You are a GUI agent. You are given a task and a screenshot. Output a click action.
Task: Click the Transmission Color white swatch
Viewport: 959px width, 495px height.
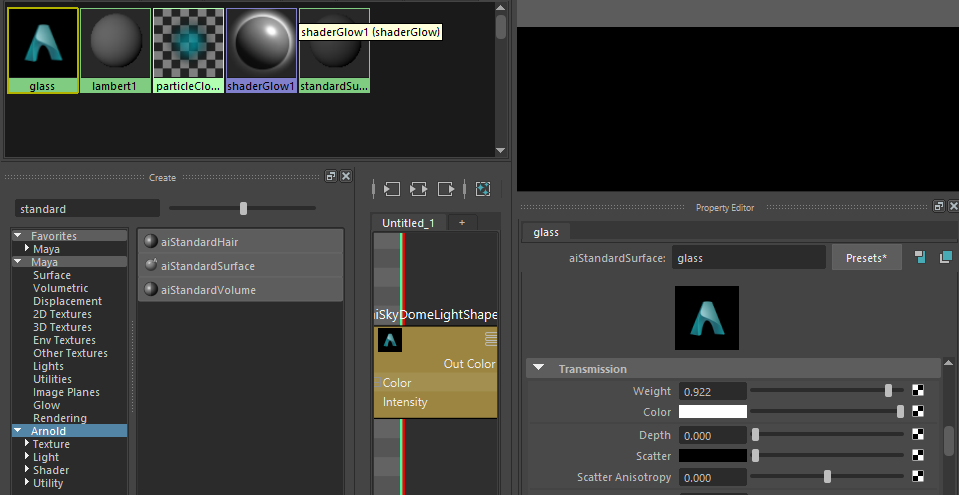coord(712,412)
